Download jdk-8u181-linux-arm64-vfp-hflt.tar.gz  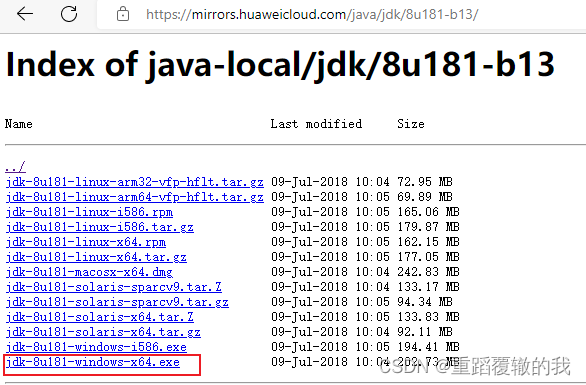pyautogui.click(x=135, y=197)
